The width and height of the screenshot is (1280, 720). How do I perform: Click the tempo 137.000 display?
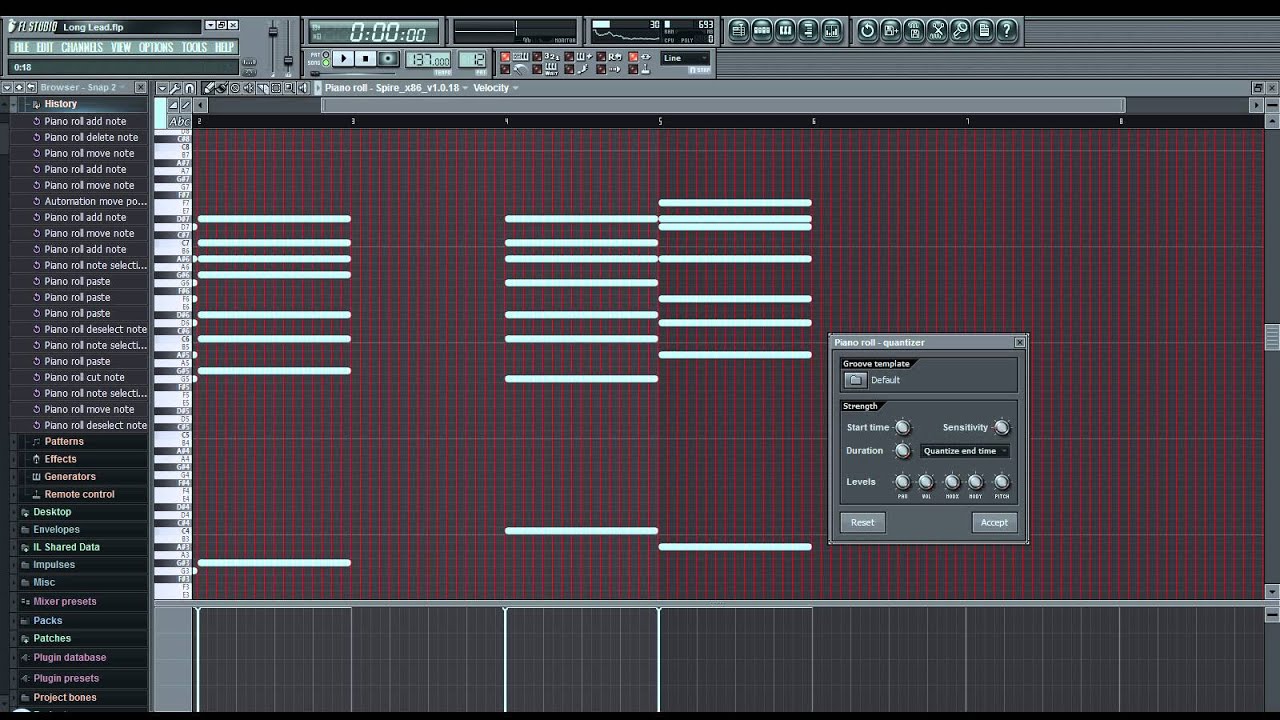[428, 60]
